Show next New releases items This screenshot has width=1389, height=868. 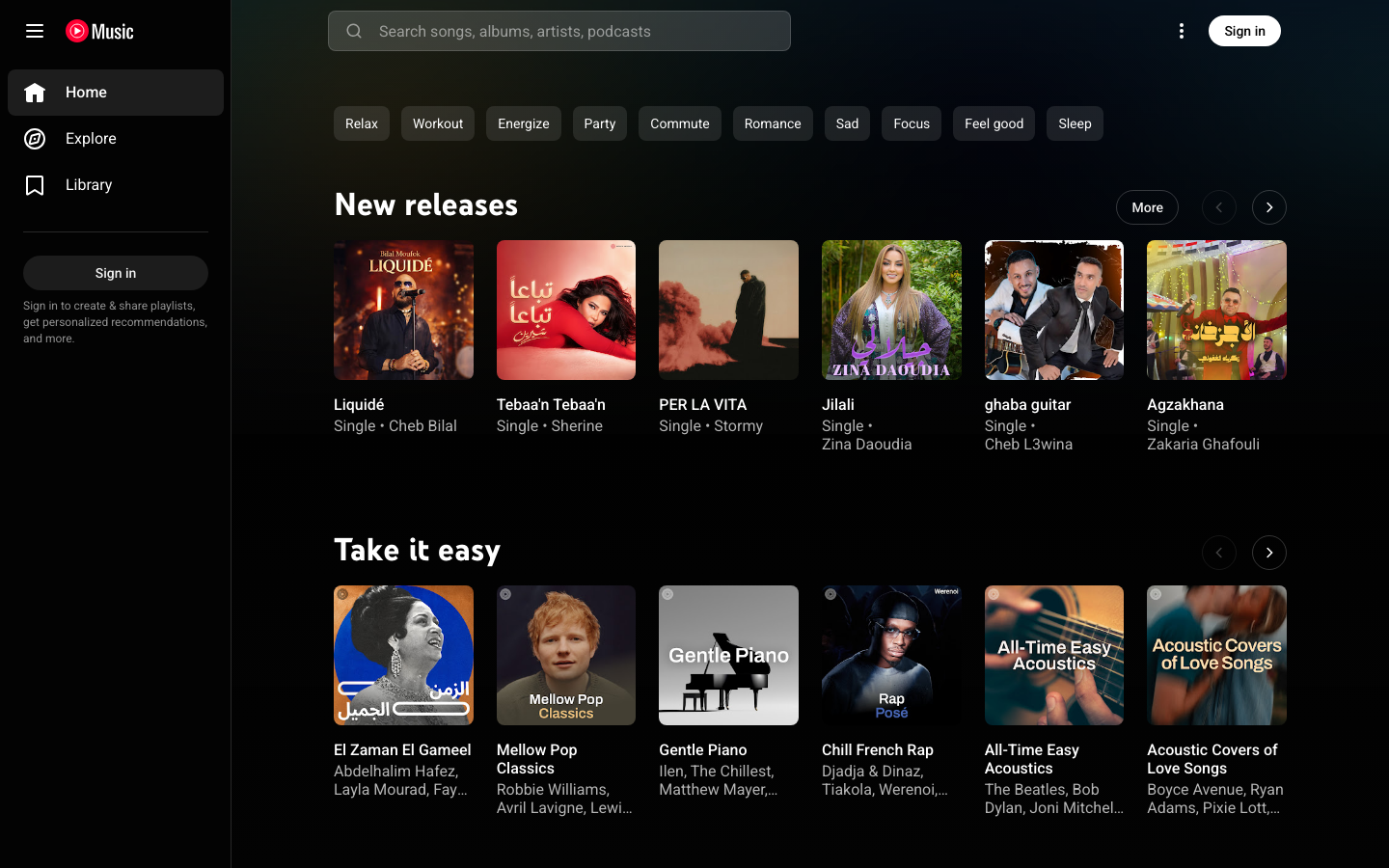[x=1269, y=207]
